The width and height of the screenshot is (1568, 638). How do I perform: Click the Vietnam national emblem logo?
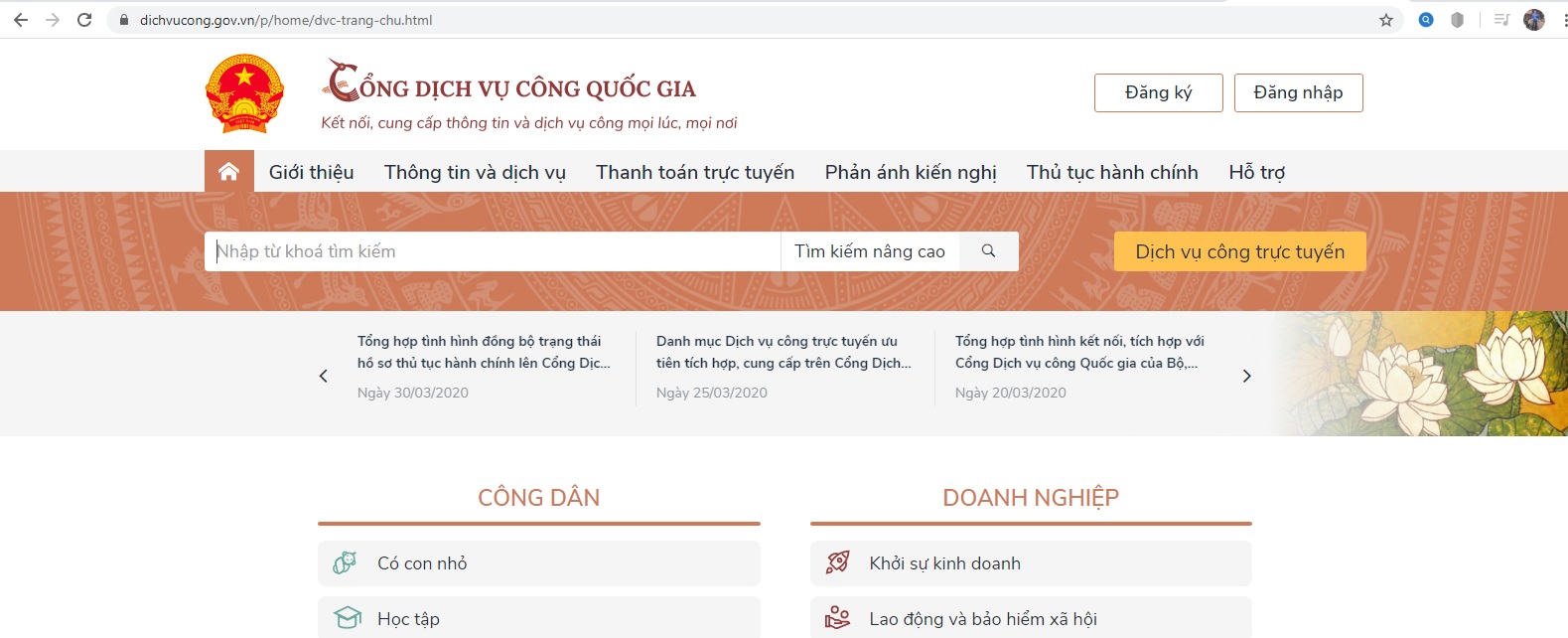244,93
